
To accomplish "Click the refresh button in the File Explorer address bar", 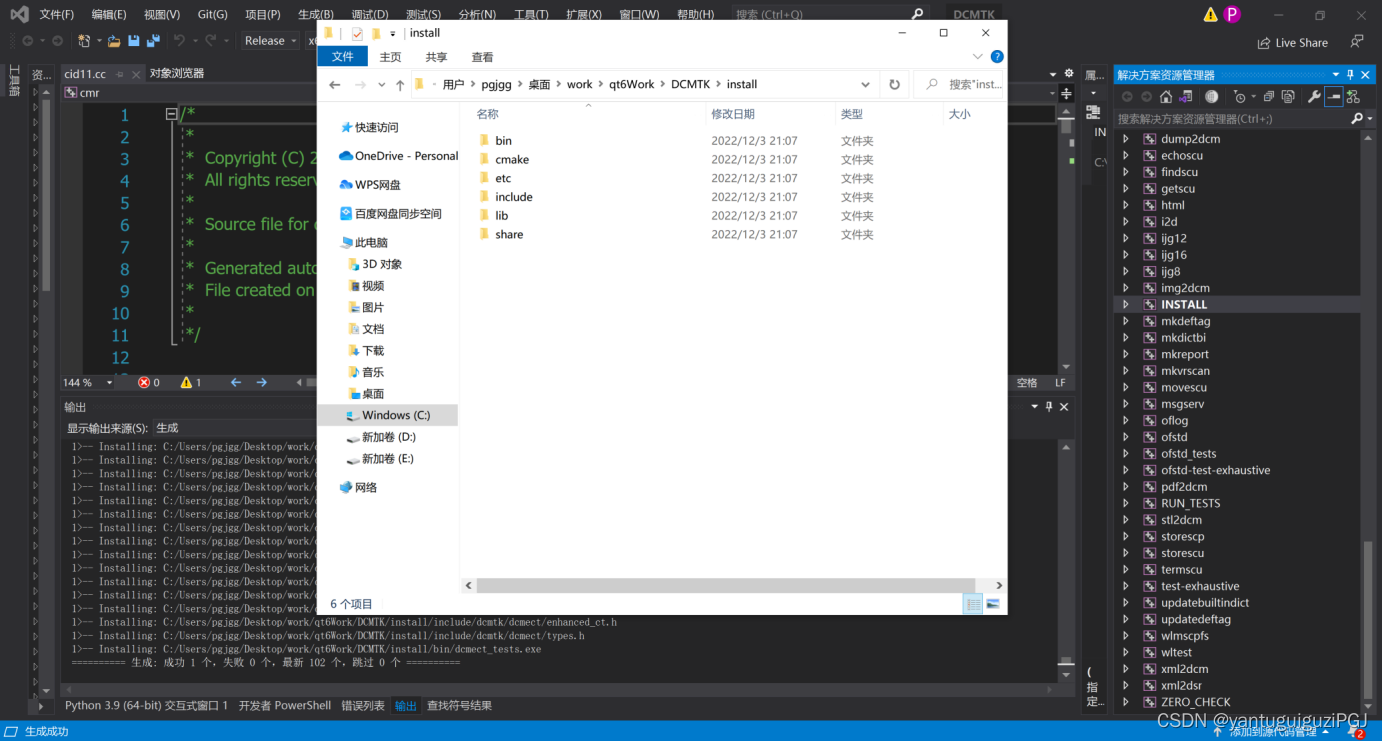I will 892,84.
